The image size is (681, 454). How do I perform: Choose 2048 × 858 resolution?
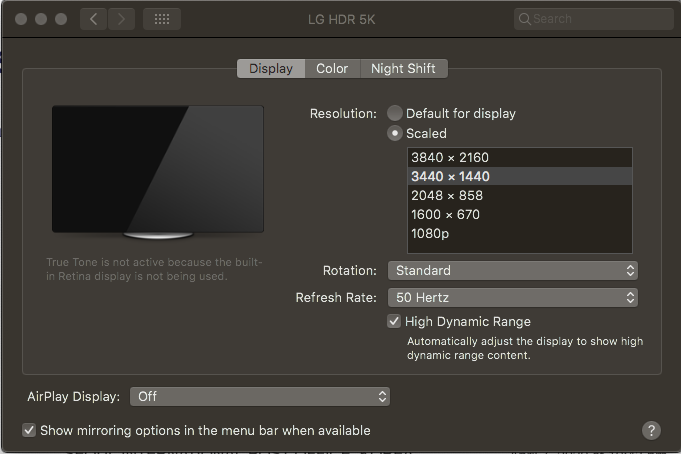(x=519, y=196)
